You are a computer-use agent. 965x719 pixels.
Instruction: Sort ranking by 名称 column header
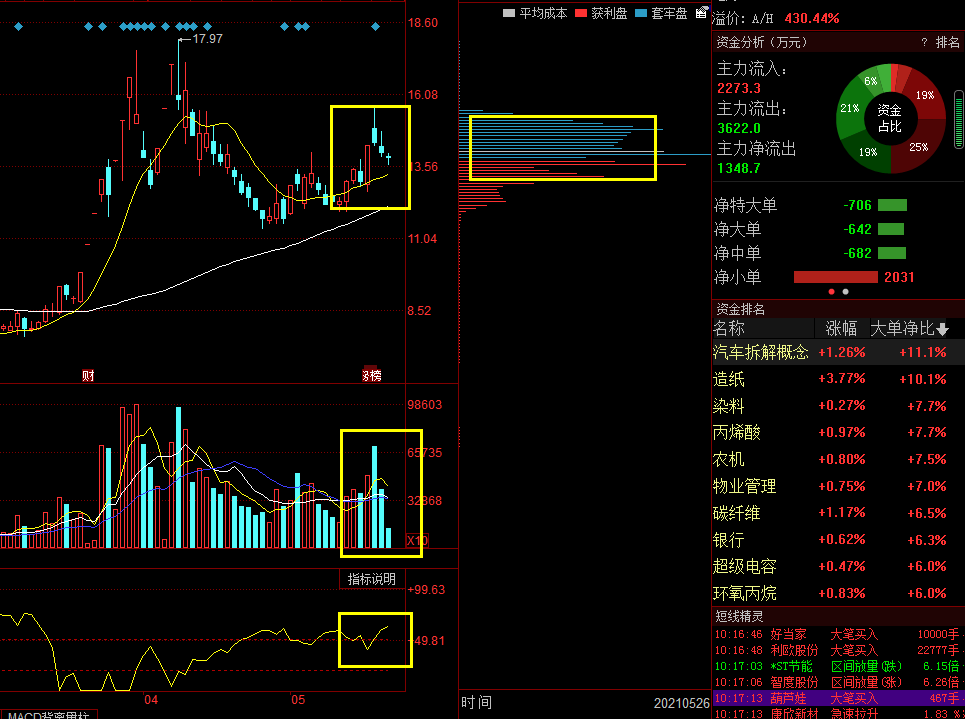729,328
